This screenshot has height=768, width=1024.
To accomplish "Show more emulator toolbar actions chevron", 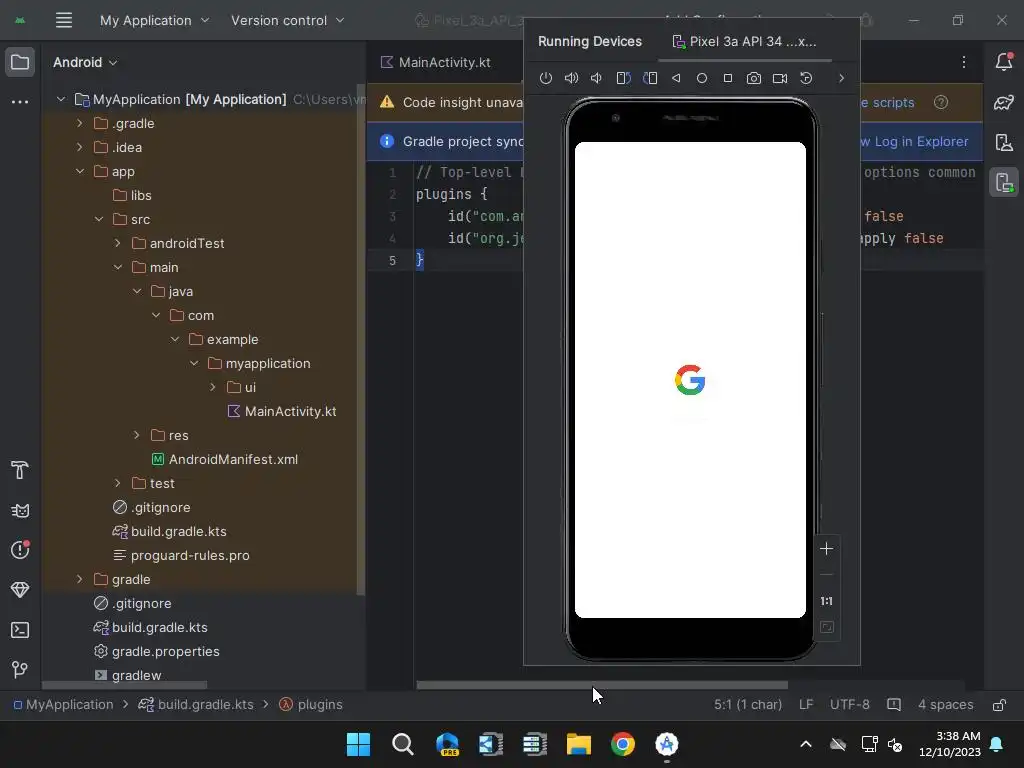I will [x=841, y=78].
